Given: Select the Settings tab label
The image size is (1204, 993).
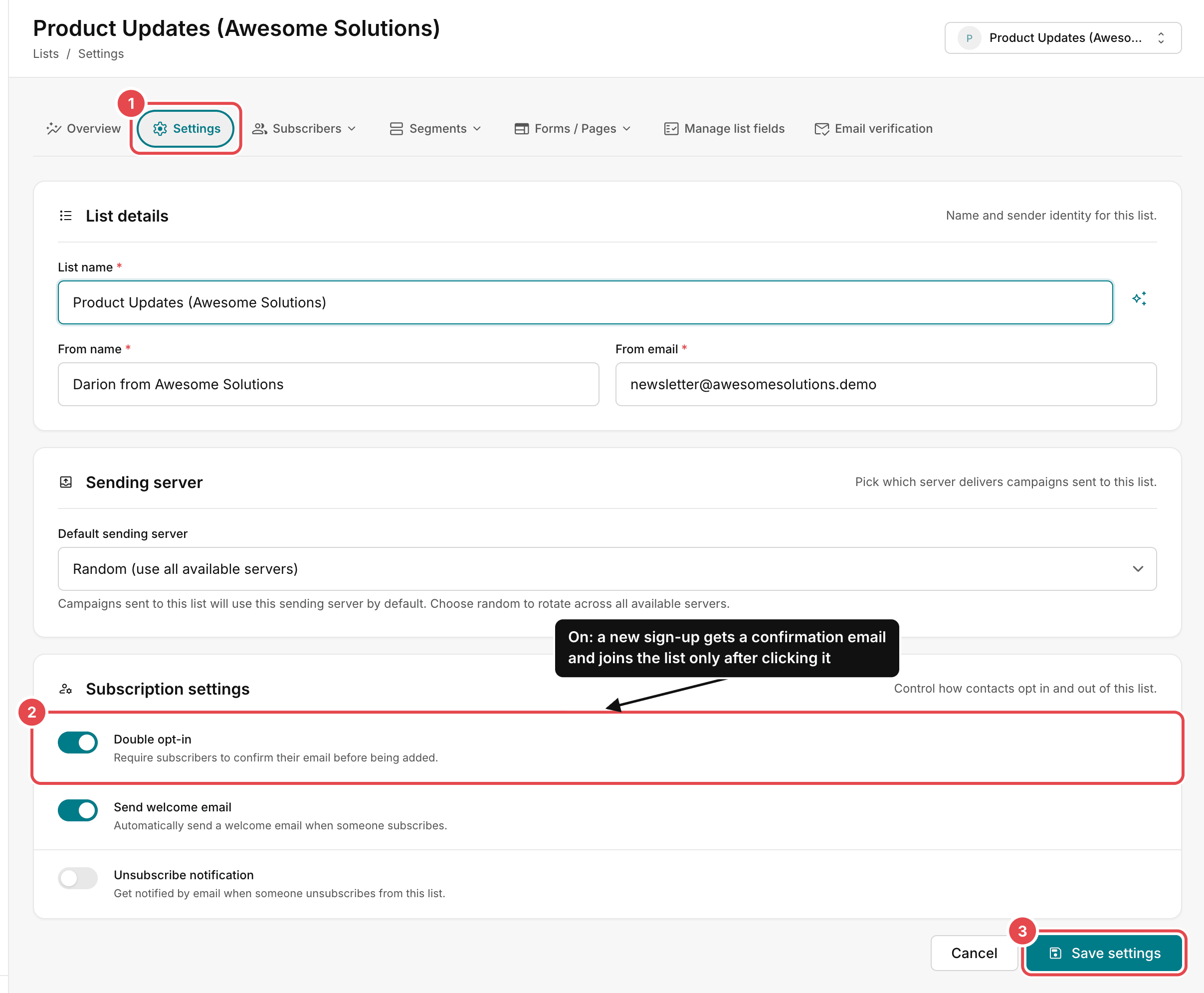Looking at the screenshot, I should point(197,129).
